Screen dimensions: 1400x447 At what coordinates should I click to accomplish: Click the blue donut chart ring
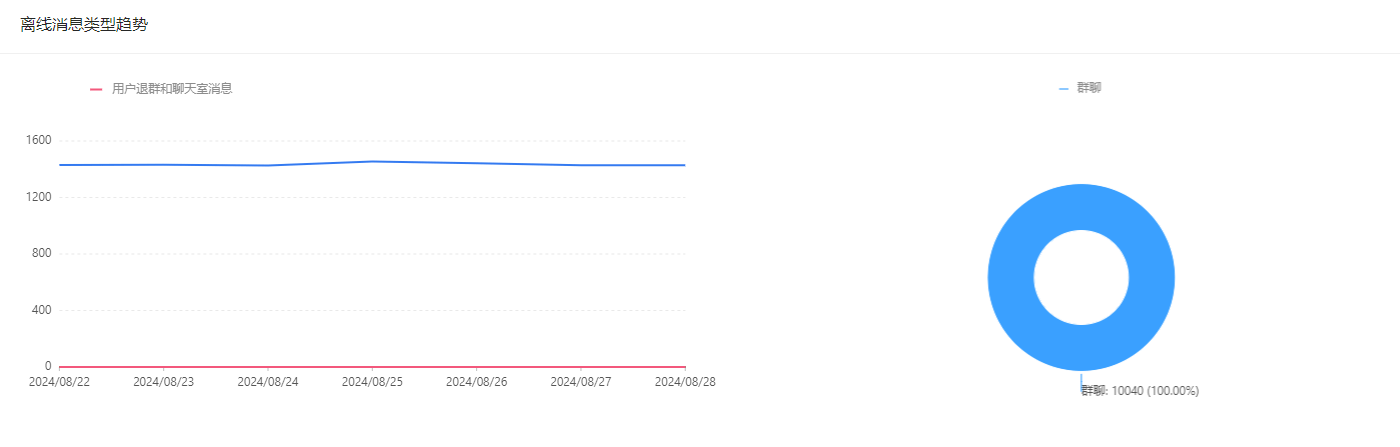[x=1010, y=277]
